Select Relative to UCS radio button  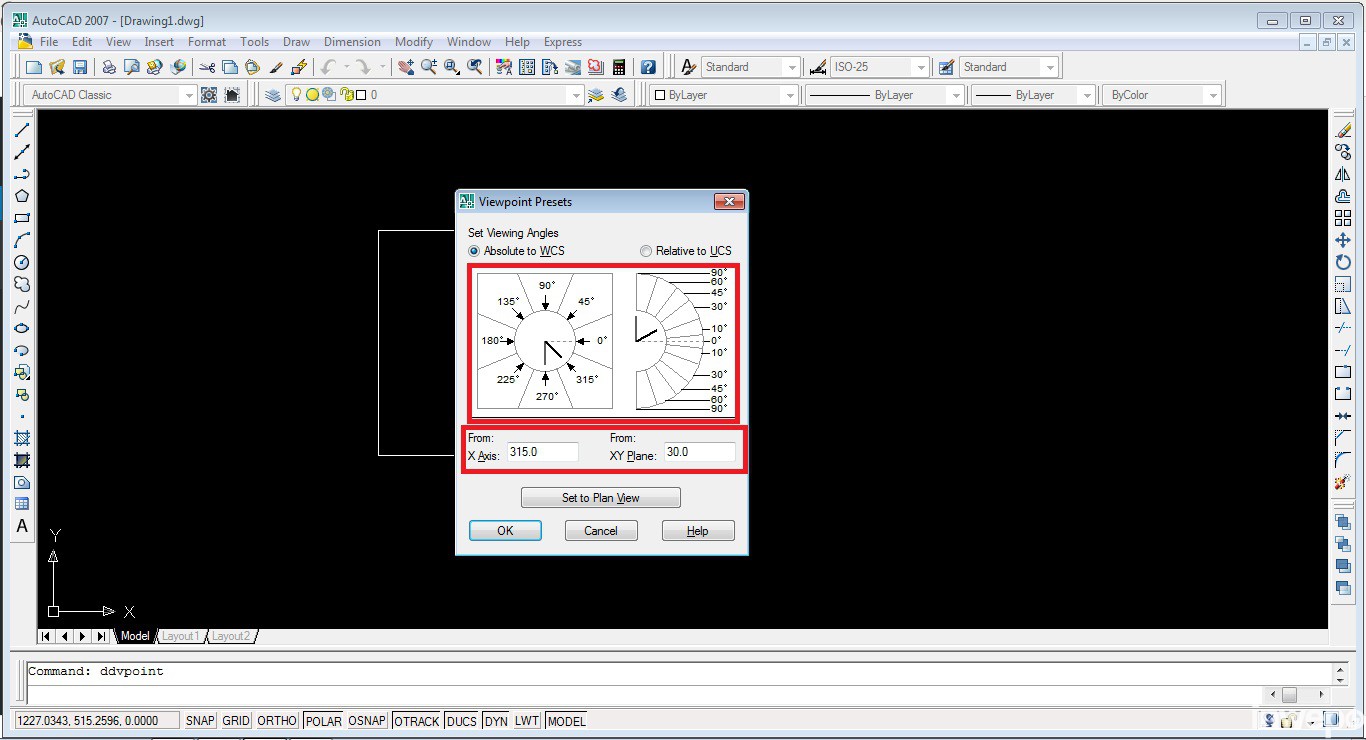pyautogui.click(x=646, y=251)
